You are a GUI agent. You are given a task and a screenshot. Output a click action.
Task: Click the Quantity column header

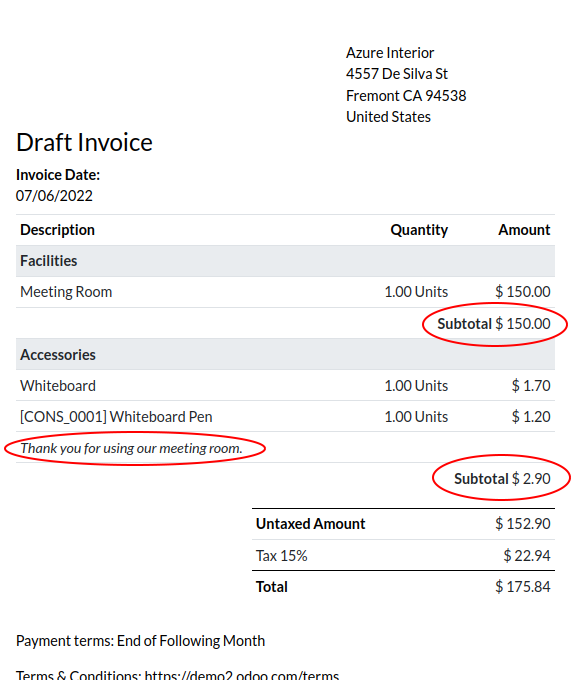(x=419, y=230)
